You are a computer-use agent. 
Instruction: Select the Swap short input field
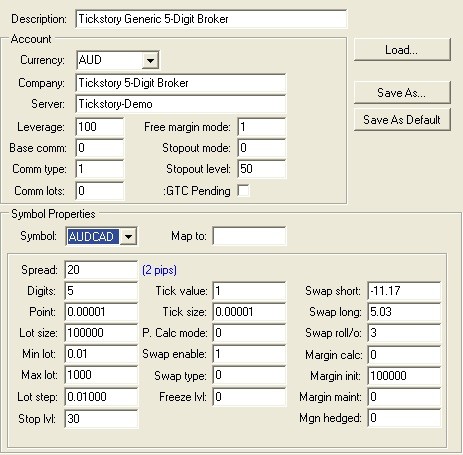click(404, 291)
